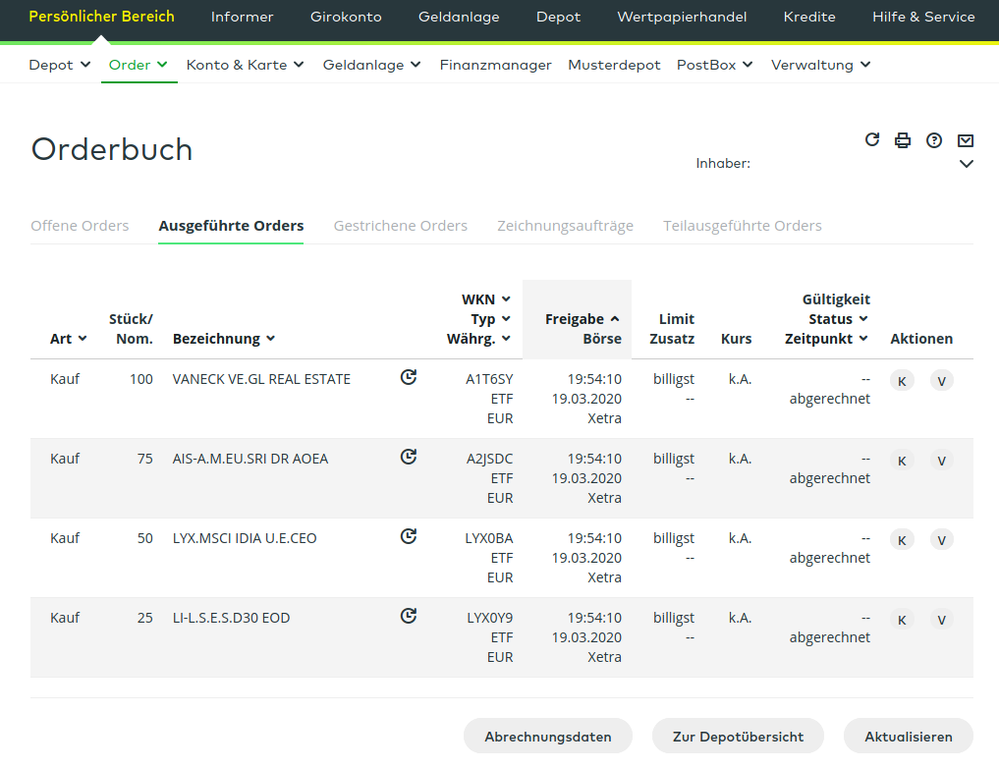Click repeat order icon for LYX.MSCI IDIA U.E.CEO
Image resolution: width=999 pixels, height=762 pixels.
click(x=408, y=536)
